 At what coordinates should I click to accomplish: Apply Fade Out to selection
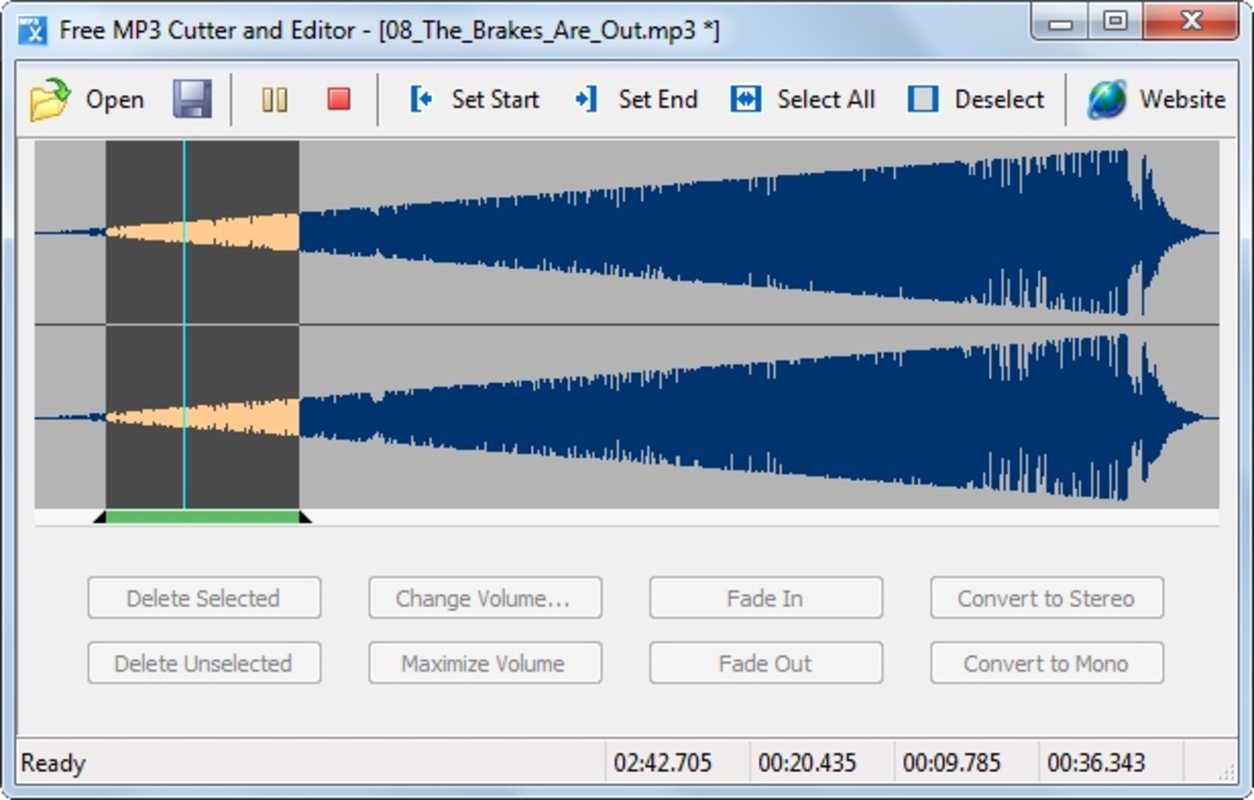pyautogui.click(x=766, y=663)
